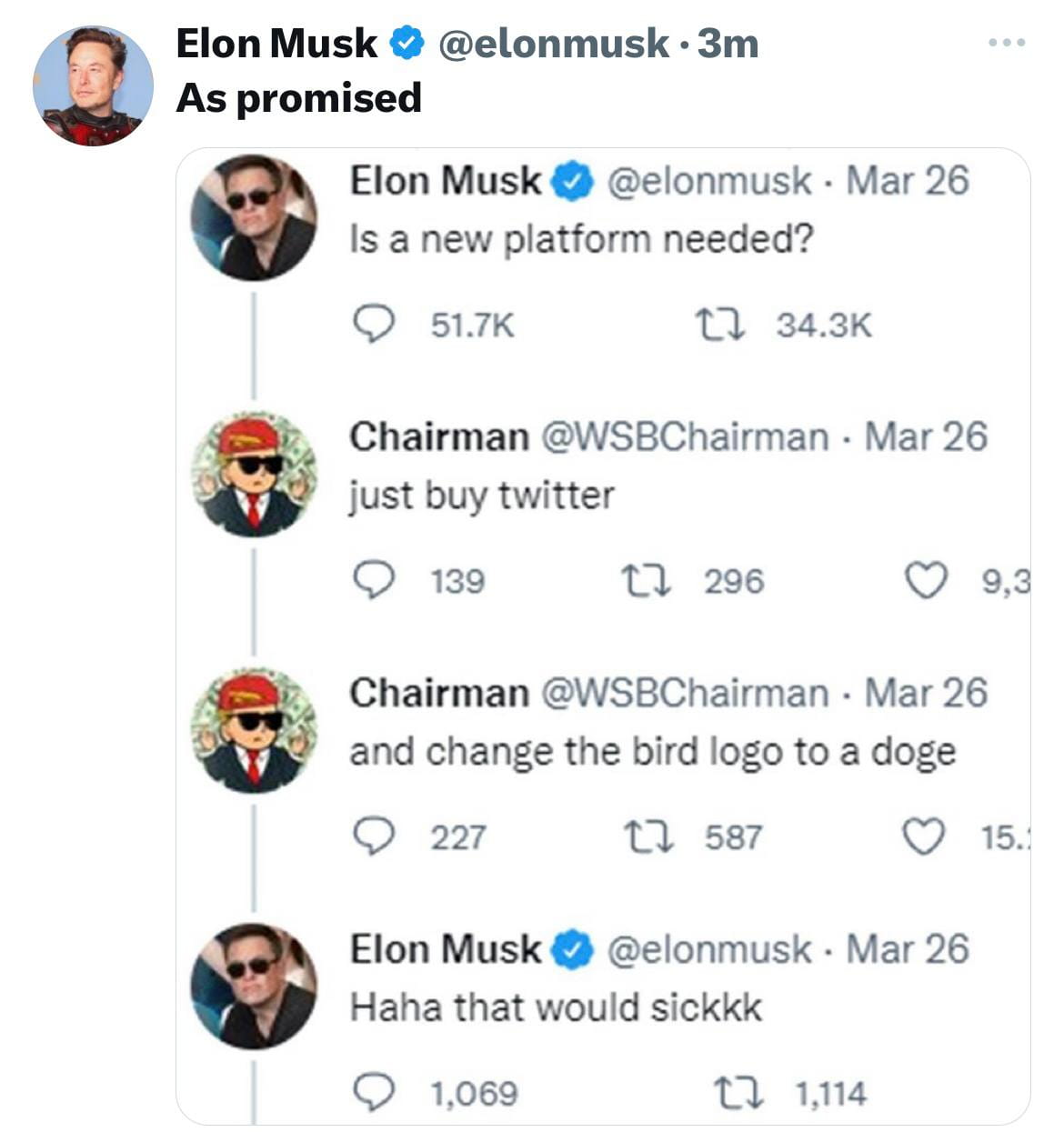The image size is (1064, 1132).
Task: Open first @WSBChairman handle link
Action: [685, 437]
